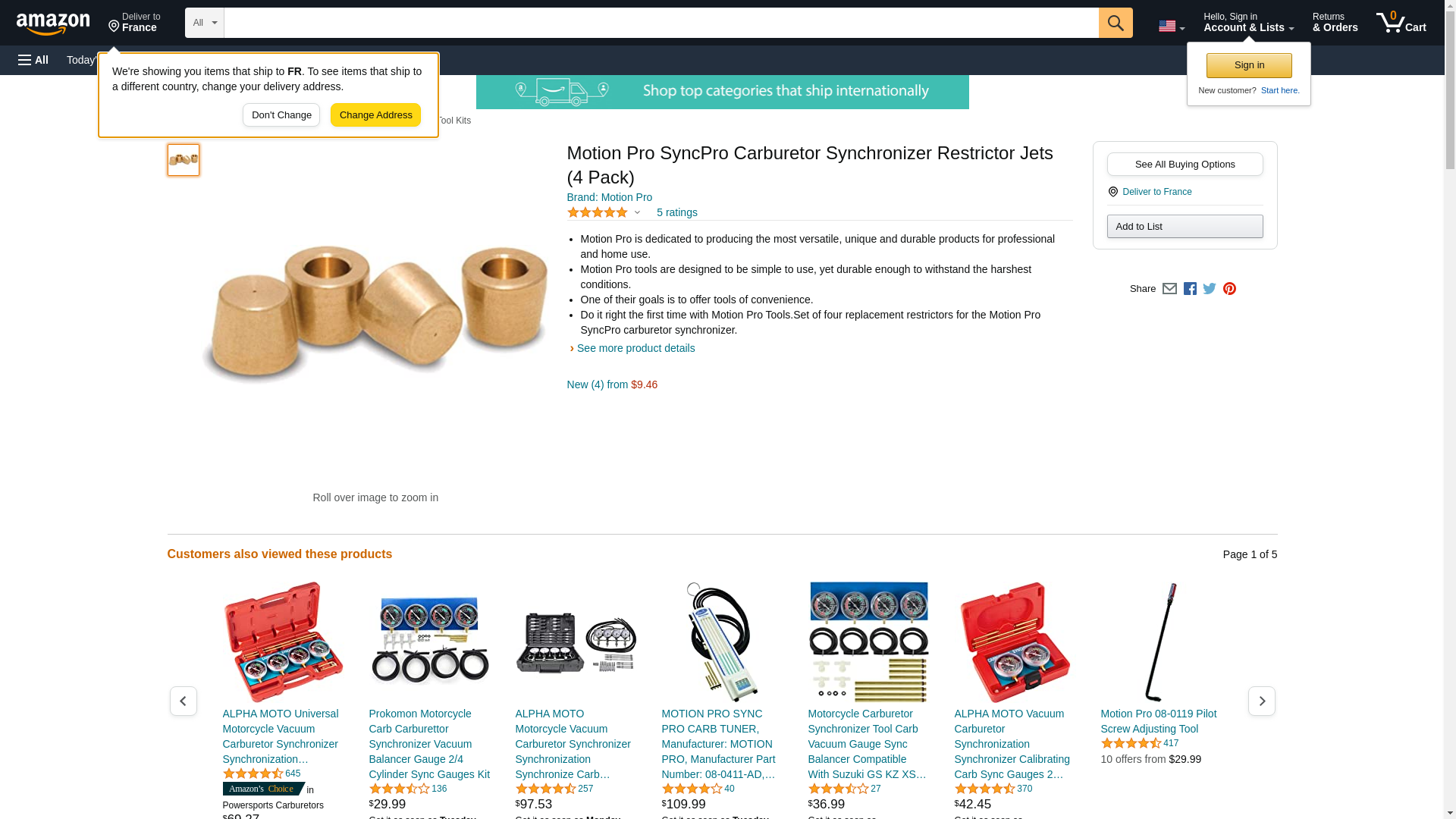Share product on Pinterest
Image resolution: width=1456 pixels, height=819 pixels.
coord(1229,289)
